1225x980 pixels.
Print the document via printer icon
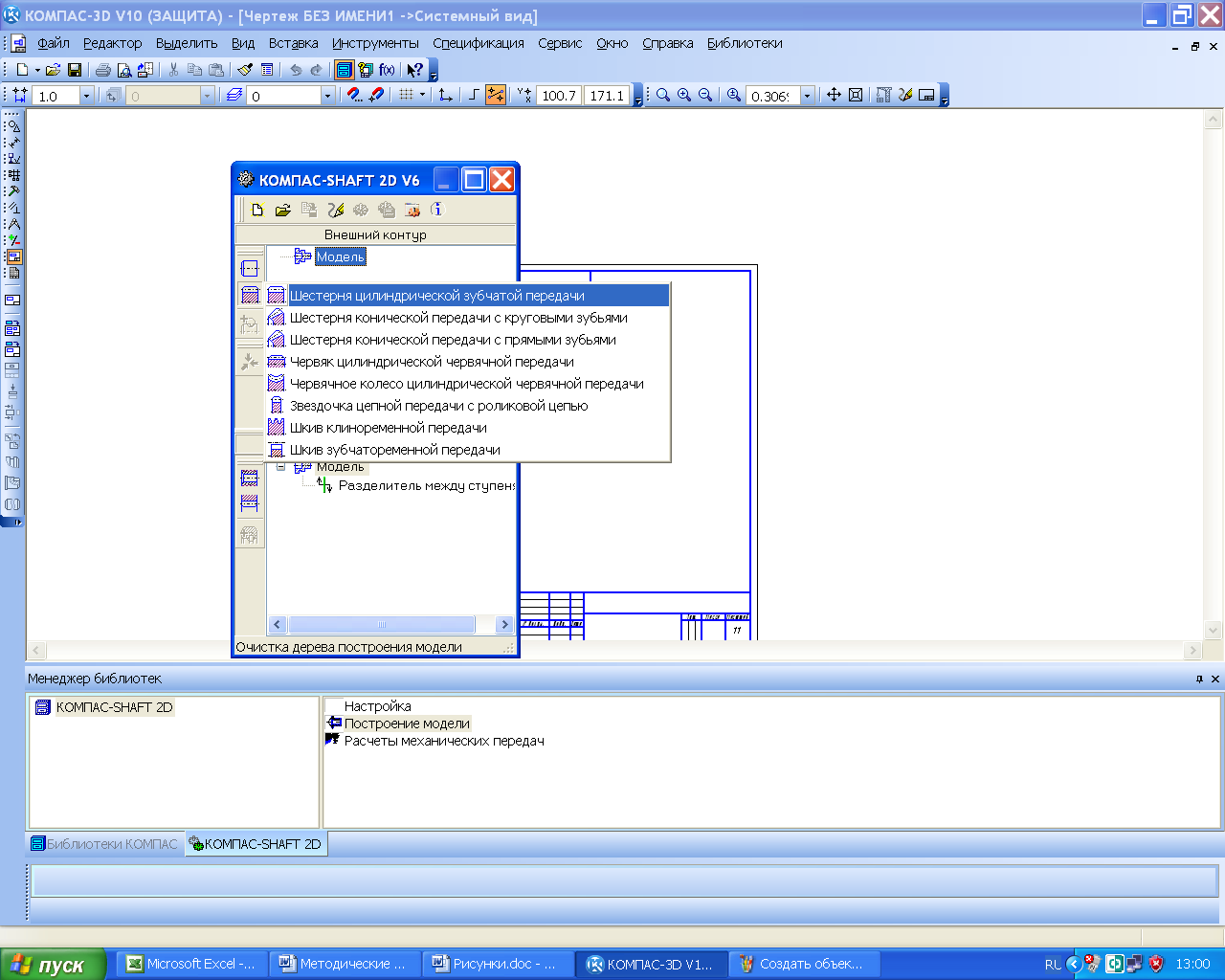(x=103, y=70)
